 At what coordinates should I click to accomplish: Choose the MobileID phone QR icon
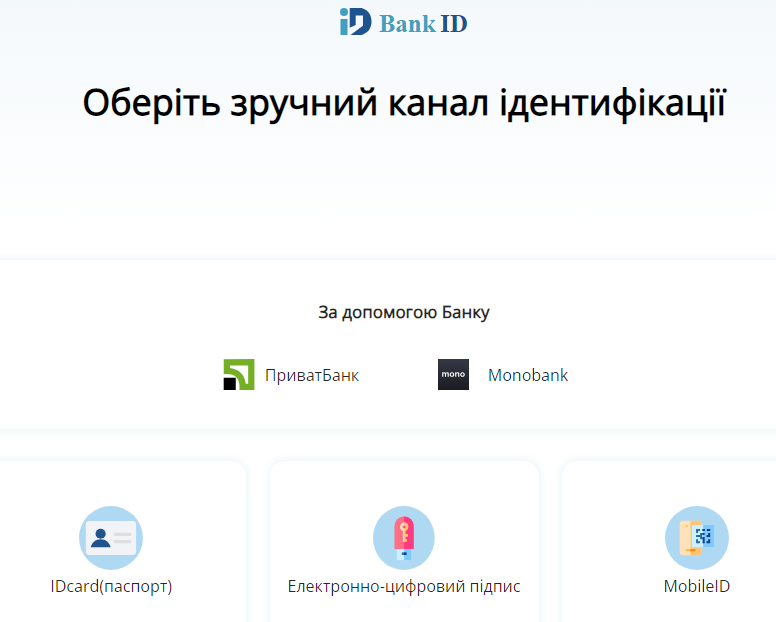point(697,537)
